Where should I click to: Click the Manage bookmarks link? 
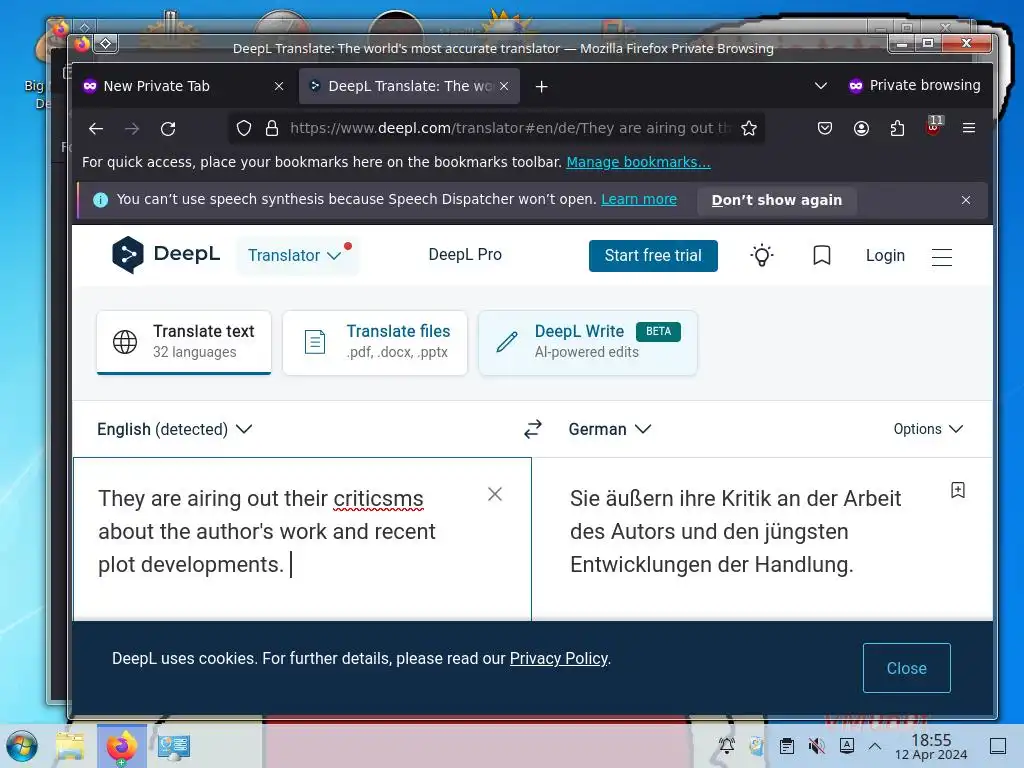638,162
